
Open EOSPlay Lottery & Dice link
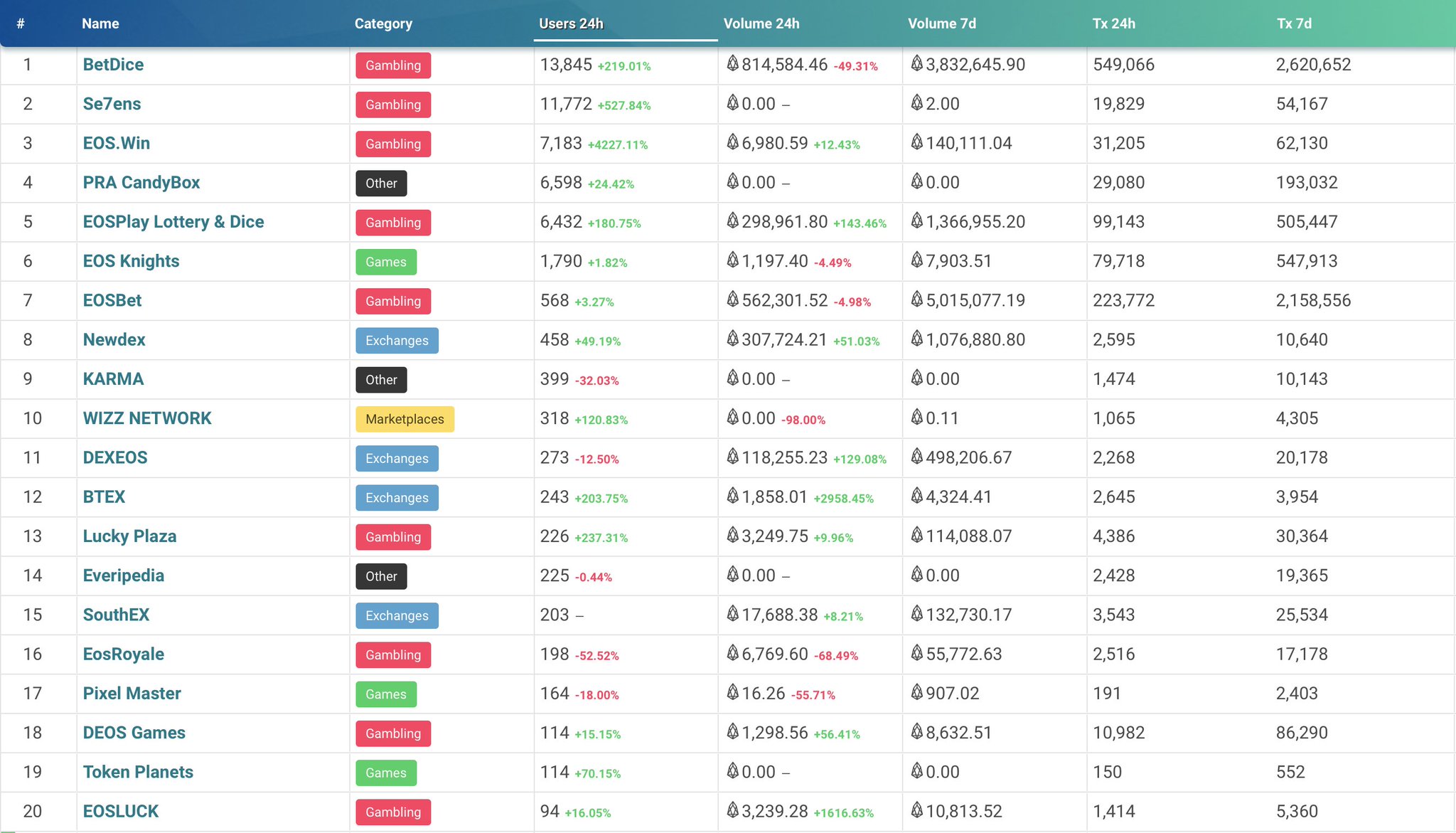(173, 222)
